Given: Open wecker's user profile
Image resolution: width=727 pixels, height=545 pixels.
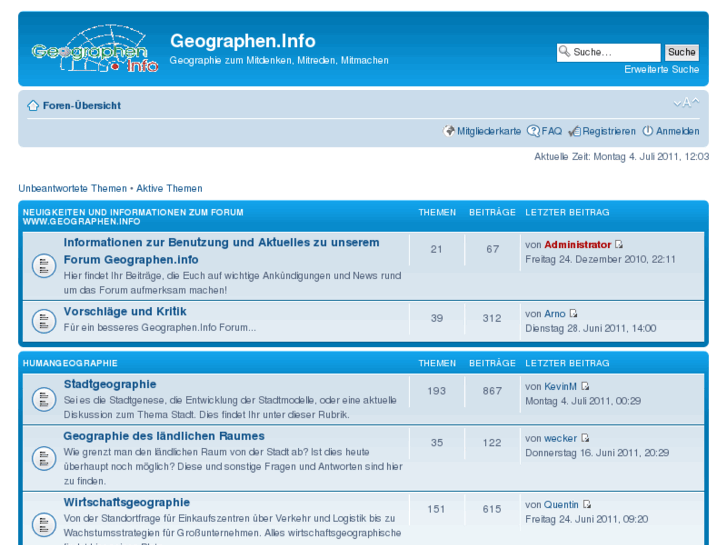Looking at the screenshot, I should click(561, 438).
